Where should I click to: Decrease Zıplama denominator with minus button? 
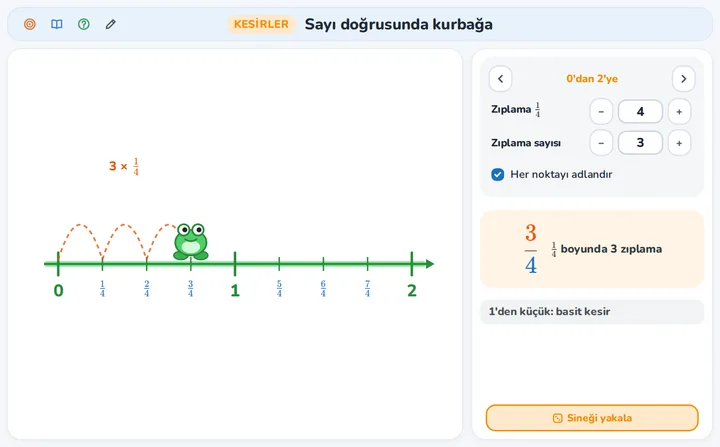(601, 112)
